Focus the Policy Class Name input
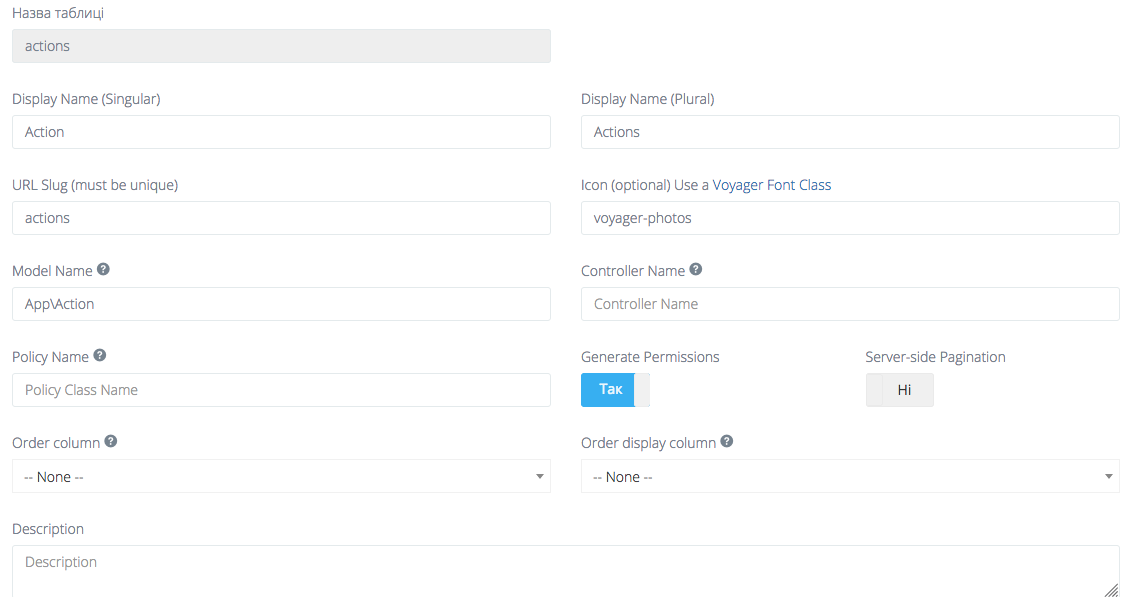Image resolution: width=1132 pixels, height=597 pixels. coord(281,389)
